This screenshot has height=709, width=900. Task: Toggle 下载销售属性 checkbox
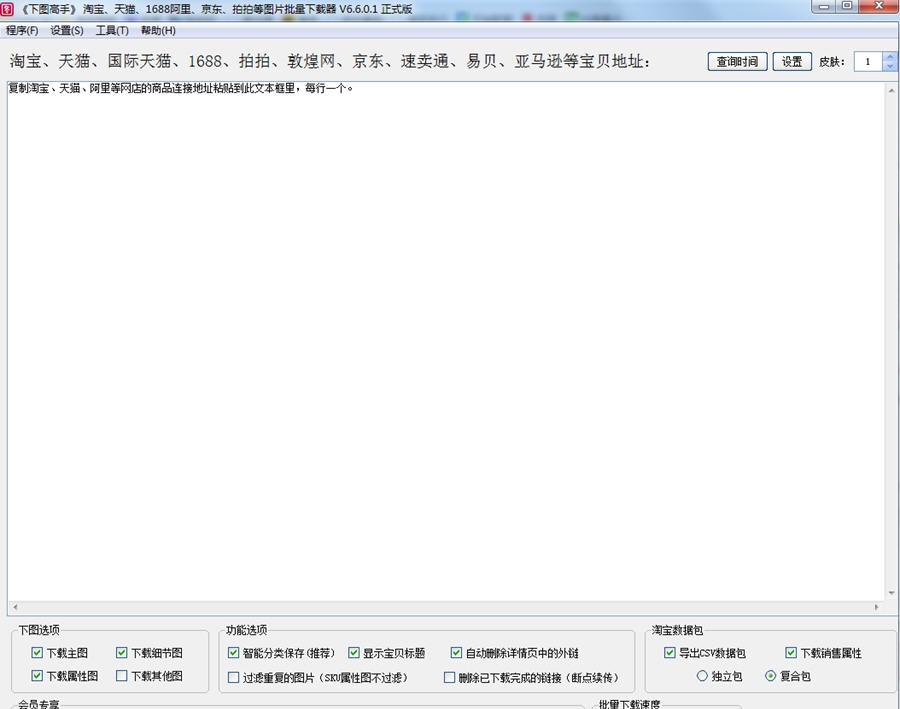click(x=791, y=653)
